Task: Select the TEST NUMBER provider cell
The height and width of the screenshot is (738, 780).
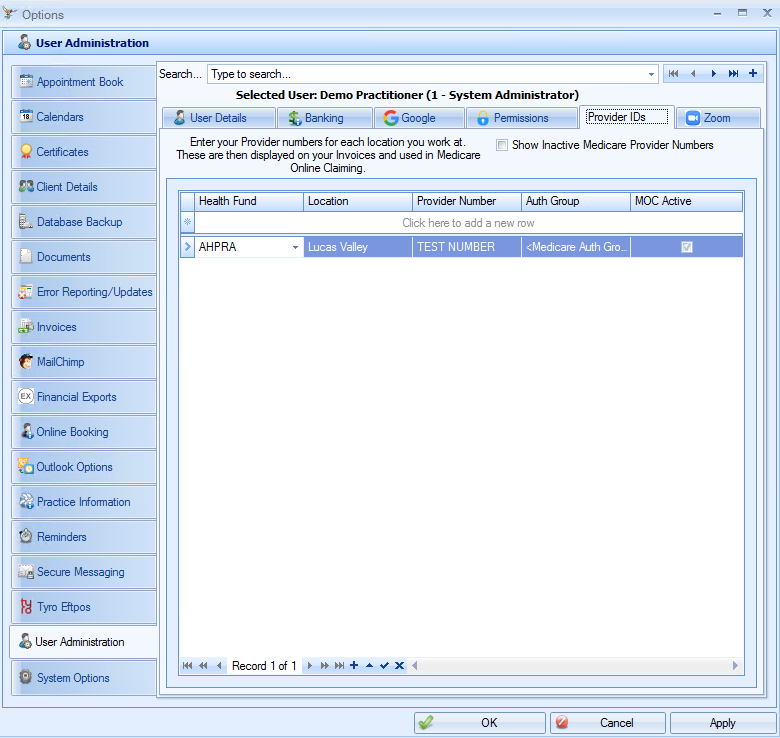Action: pos(467,247)
